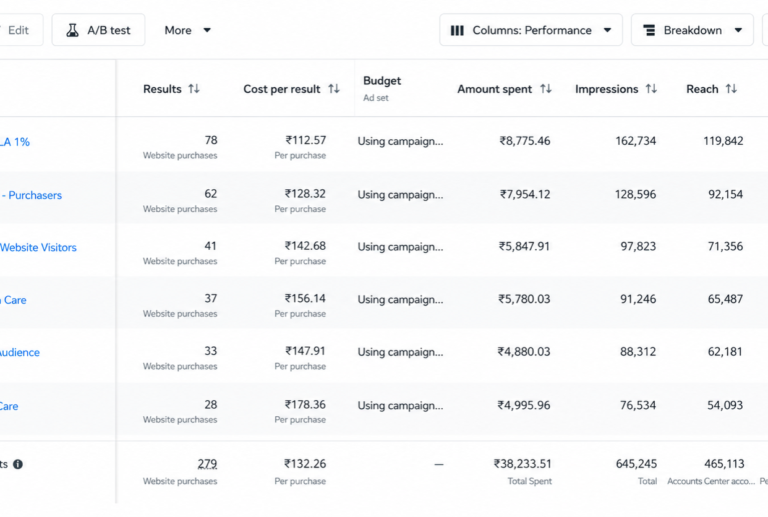Screen dimensions: 768x517
Task: Select the 41 results cell
Action: [x=211, y=246]
